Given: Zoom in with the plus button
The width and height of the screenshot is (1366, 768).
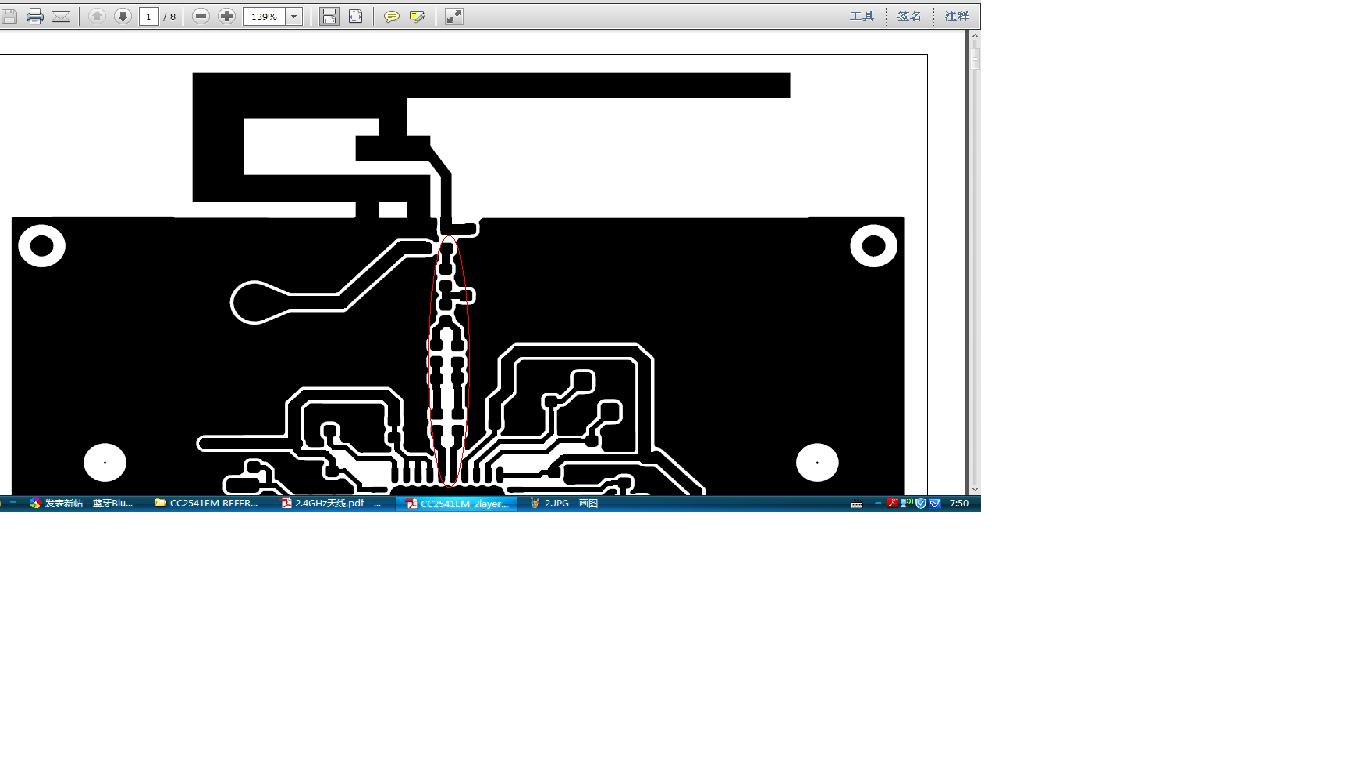Looking at the screenshot, I should (x=227, y=16).
